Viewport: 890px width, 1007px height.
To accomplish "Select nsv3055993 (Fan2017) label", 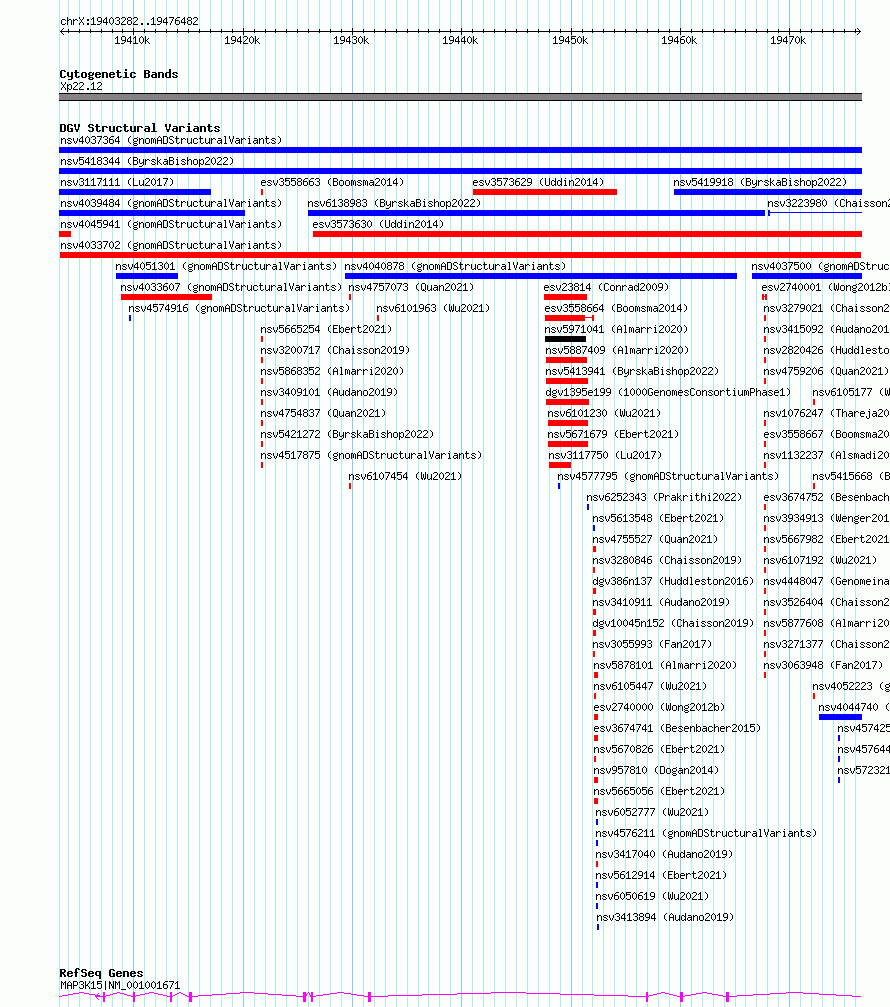I will pyautogui.click(x=652, y=644).
